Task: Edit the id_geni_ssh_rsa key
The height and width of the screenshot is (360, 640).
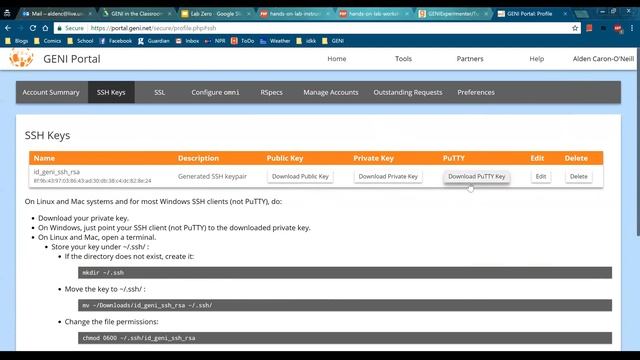Action: click(541, 176)
